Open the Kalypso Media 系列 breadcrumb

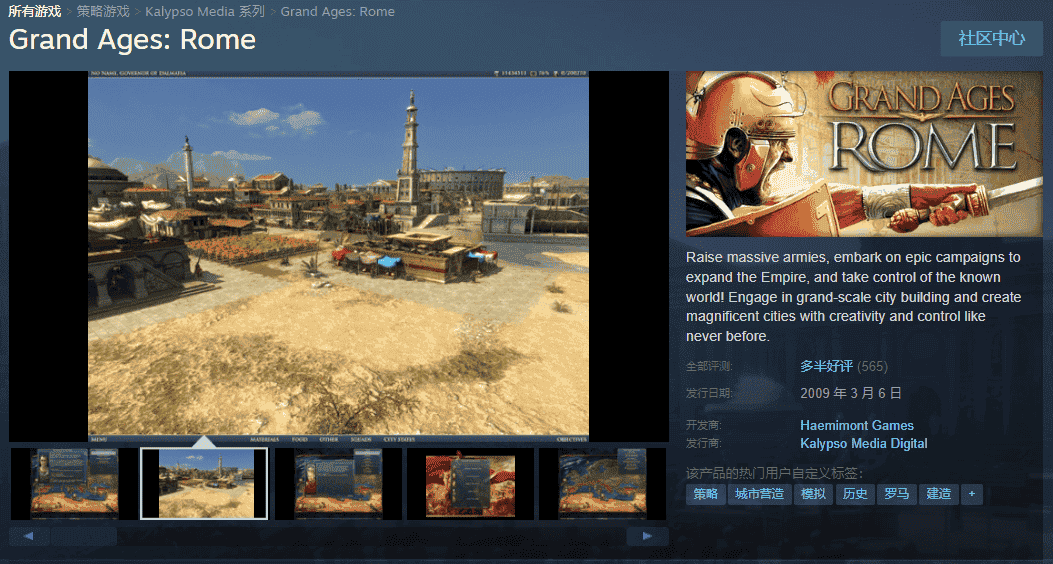(205, 11)
